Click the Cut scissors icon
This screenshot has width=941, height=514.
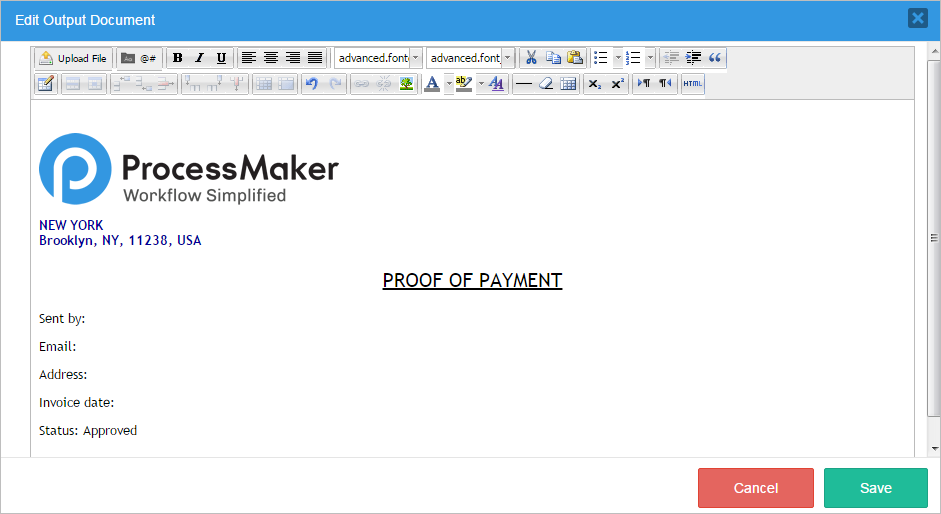point(532,58)
